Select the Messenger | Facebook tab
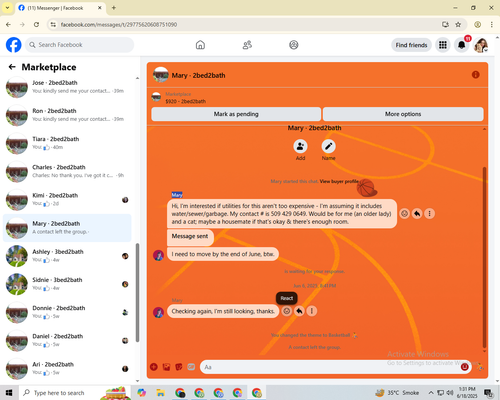 60,8
